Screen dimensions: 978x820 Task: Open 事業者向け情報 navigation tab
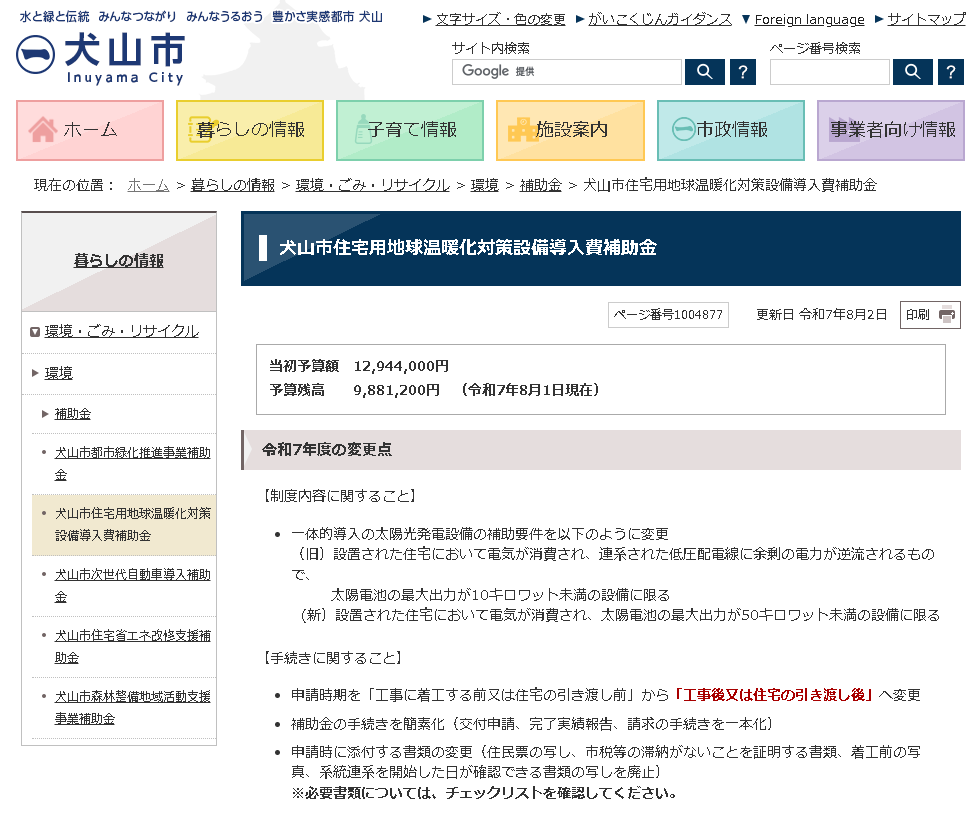pyautogui.click(x=891, y=130)
